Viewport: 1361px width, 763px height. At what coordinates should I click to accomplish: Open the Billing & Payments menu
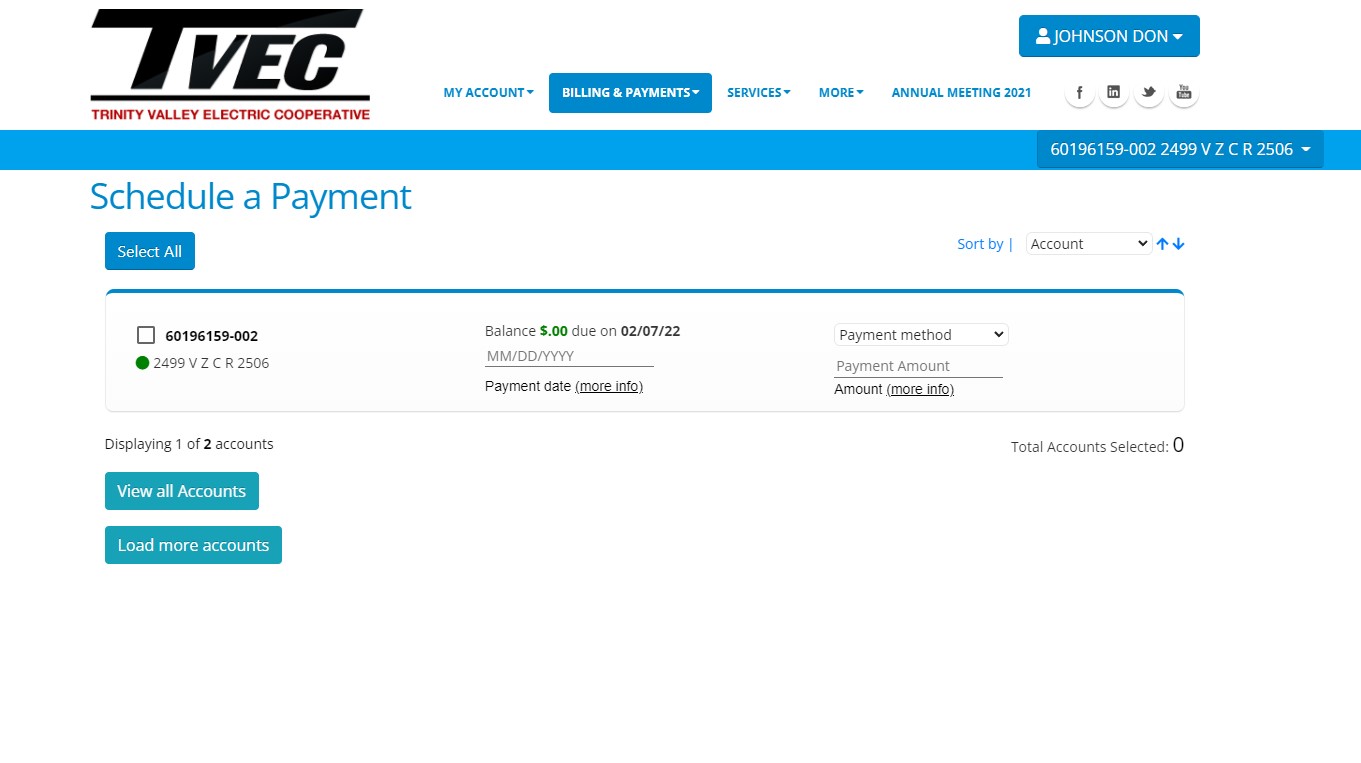pos(630,93)
